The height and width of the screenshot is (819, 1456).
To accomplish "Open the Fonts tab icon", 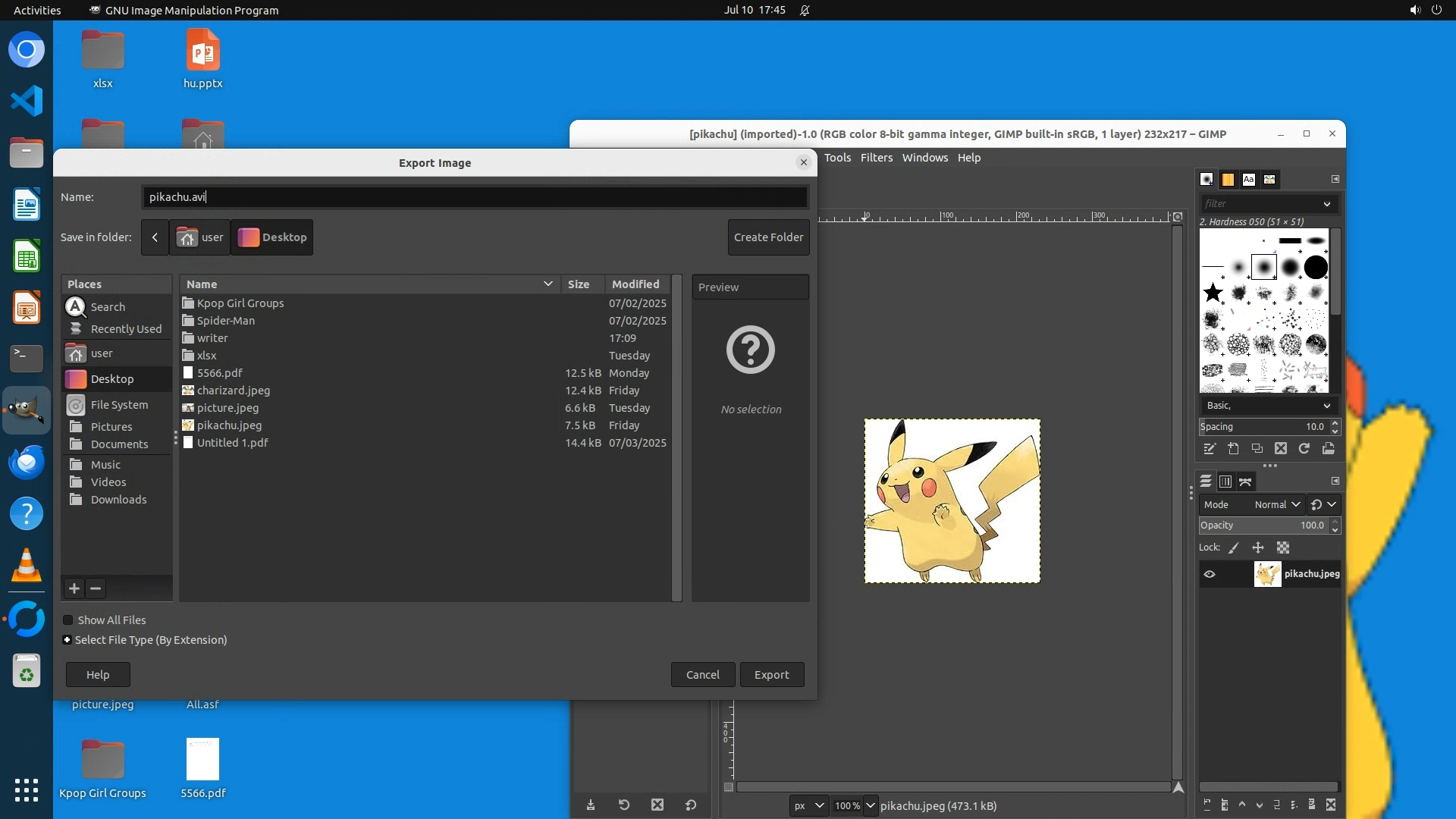I will (1248, 180).
